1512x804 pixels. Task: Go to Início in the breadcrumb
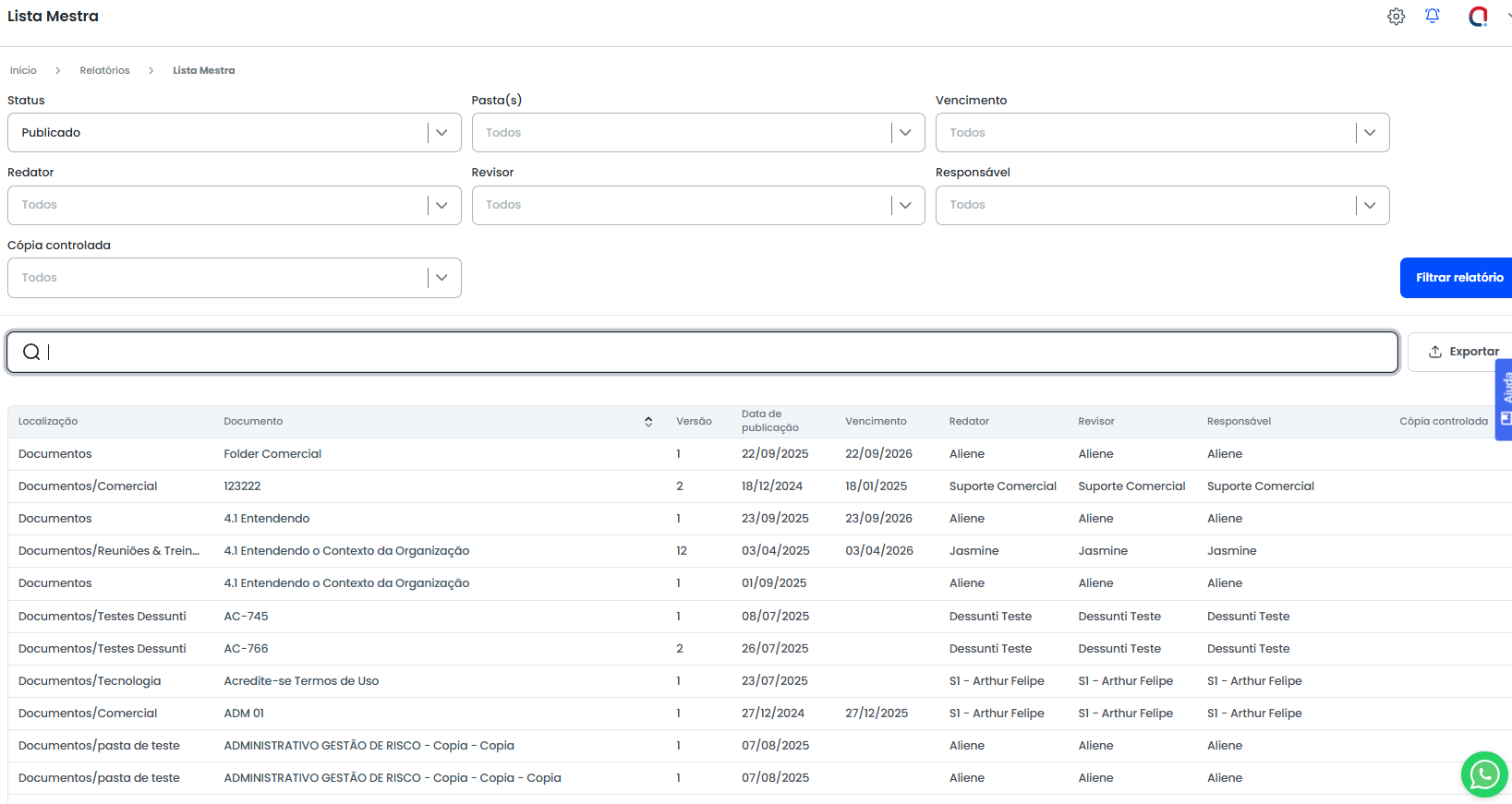point(23,71)
